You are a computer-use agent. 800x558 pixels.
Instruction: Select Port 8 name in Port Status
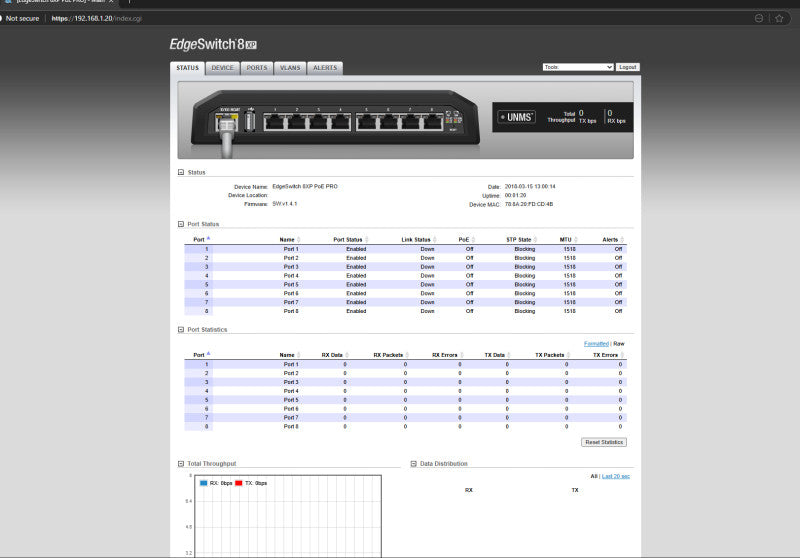click(x=291, y=311)
